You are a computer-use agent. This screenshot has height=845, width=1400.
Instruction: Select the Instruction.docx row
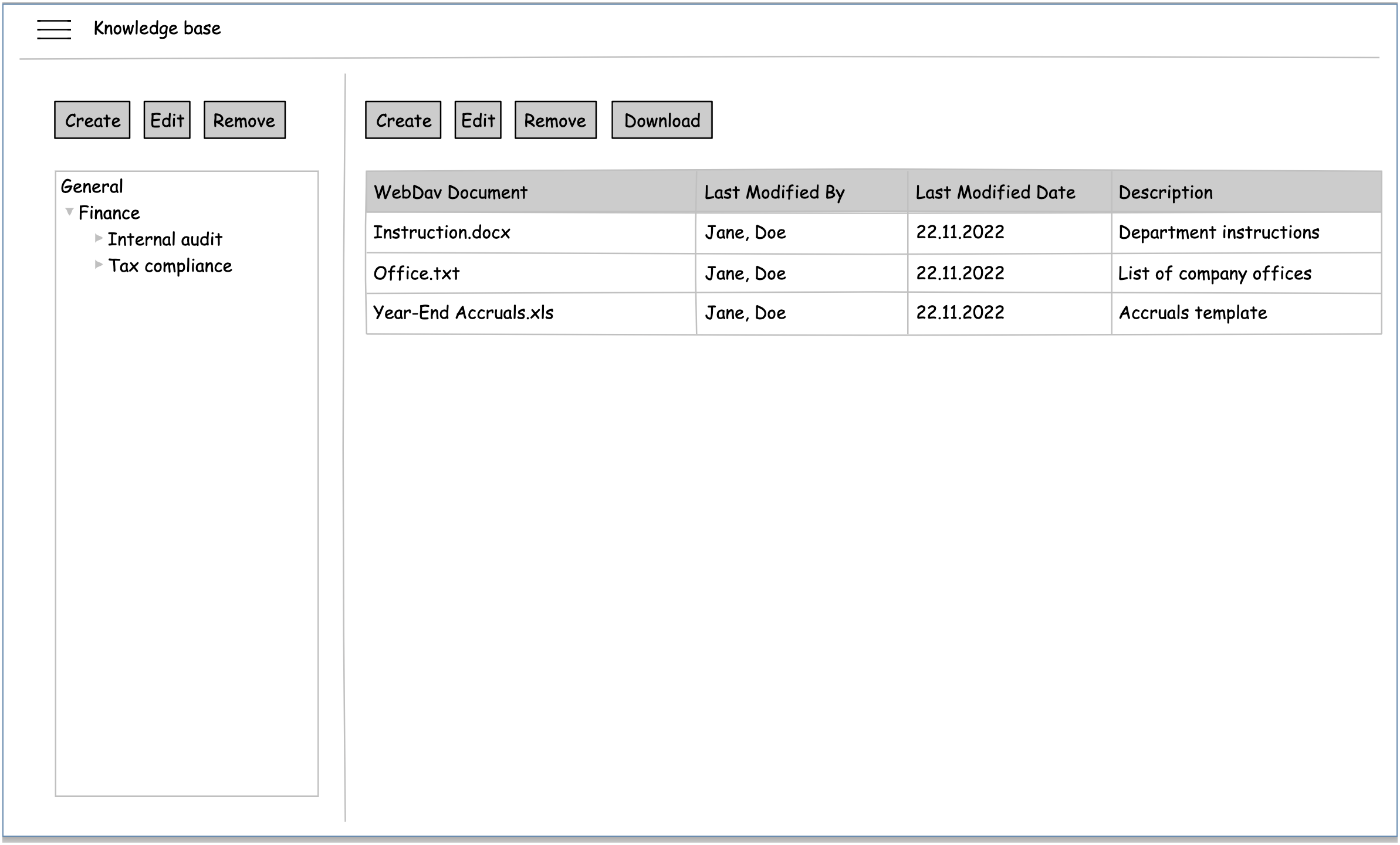coord(528,232)
